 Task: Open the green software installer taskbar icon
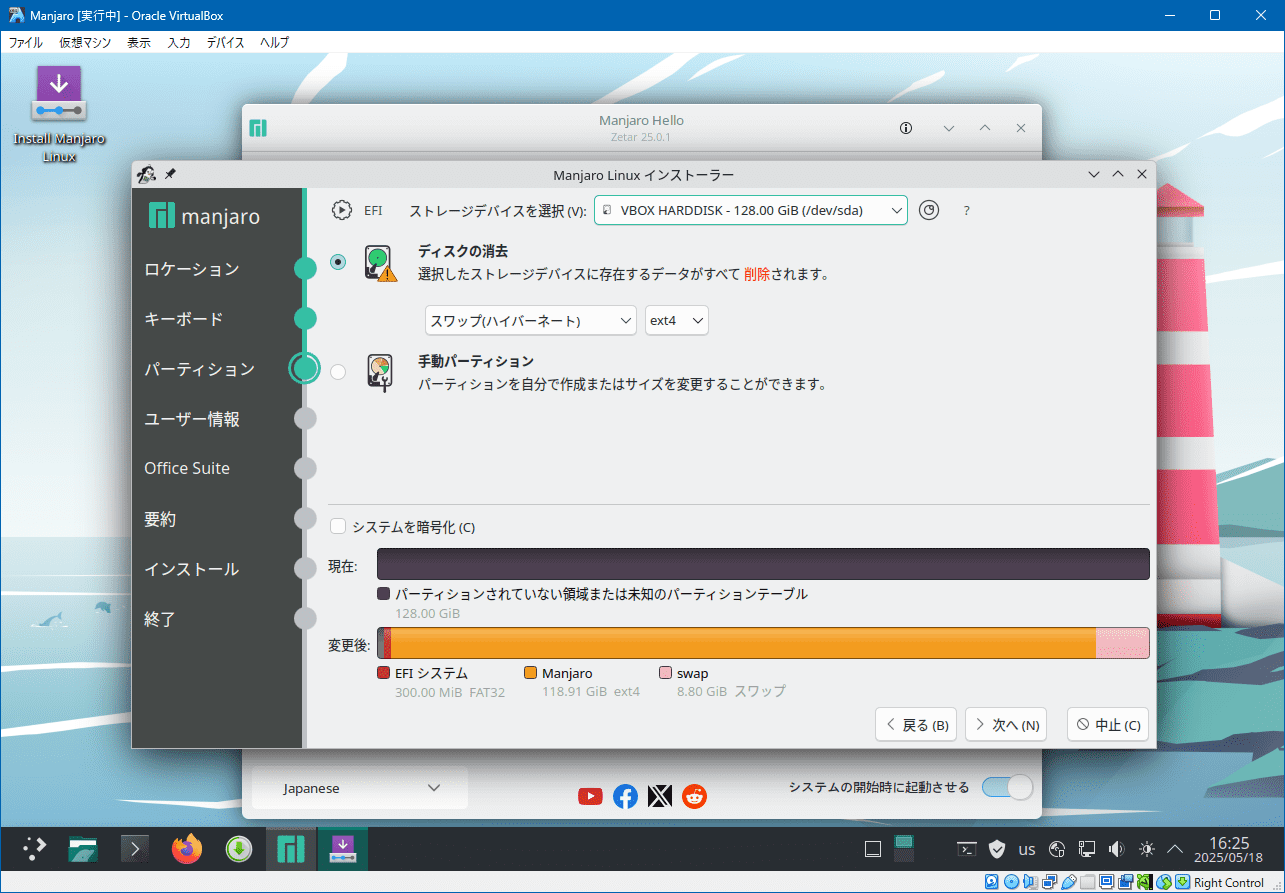click(x=238, y=849)
